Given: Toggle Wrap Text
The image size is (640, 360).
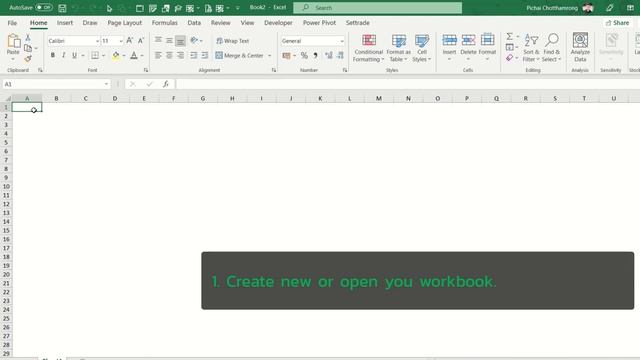Looking at the screenshot, I should (232, 41).
